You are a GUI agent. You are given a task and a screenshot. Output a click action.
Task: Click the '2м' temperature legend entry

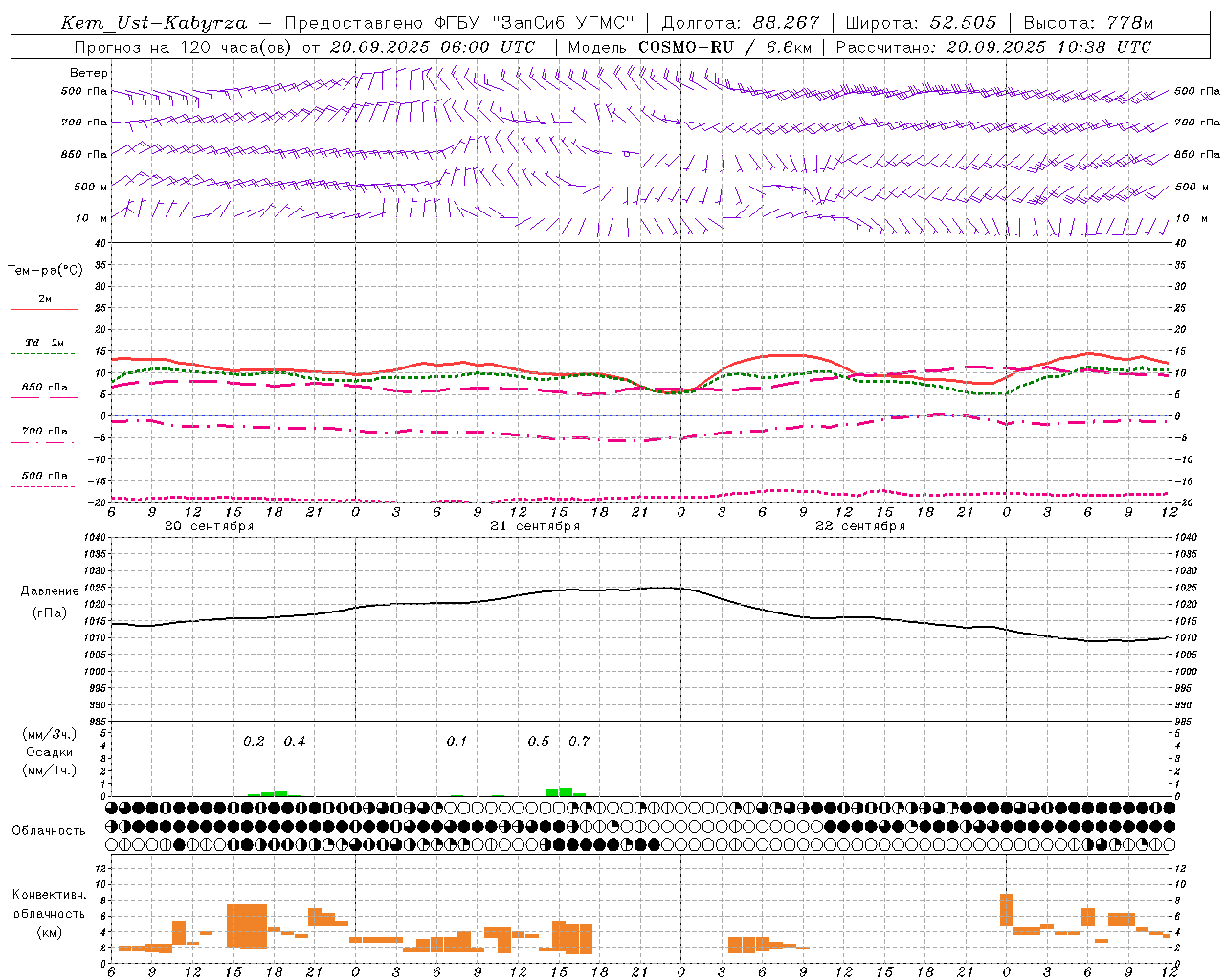(45, 300)
